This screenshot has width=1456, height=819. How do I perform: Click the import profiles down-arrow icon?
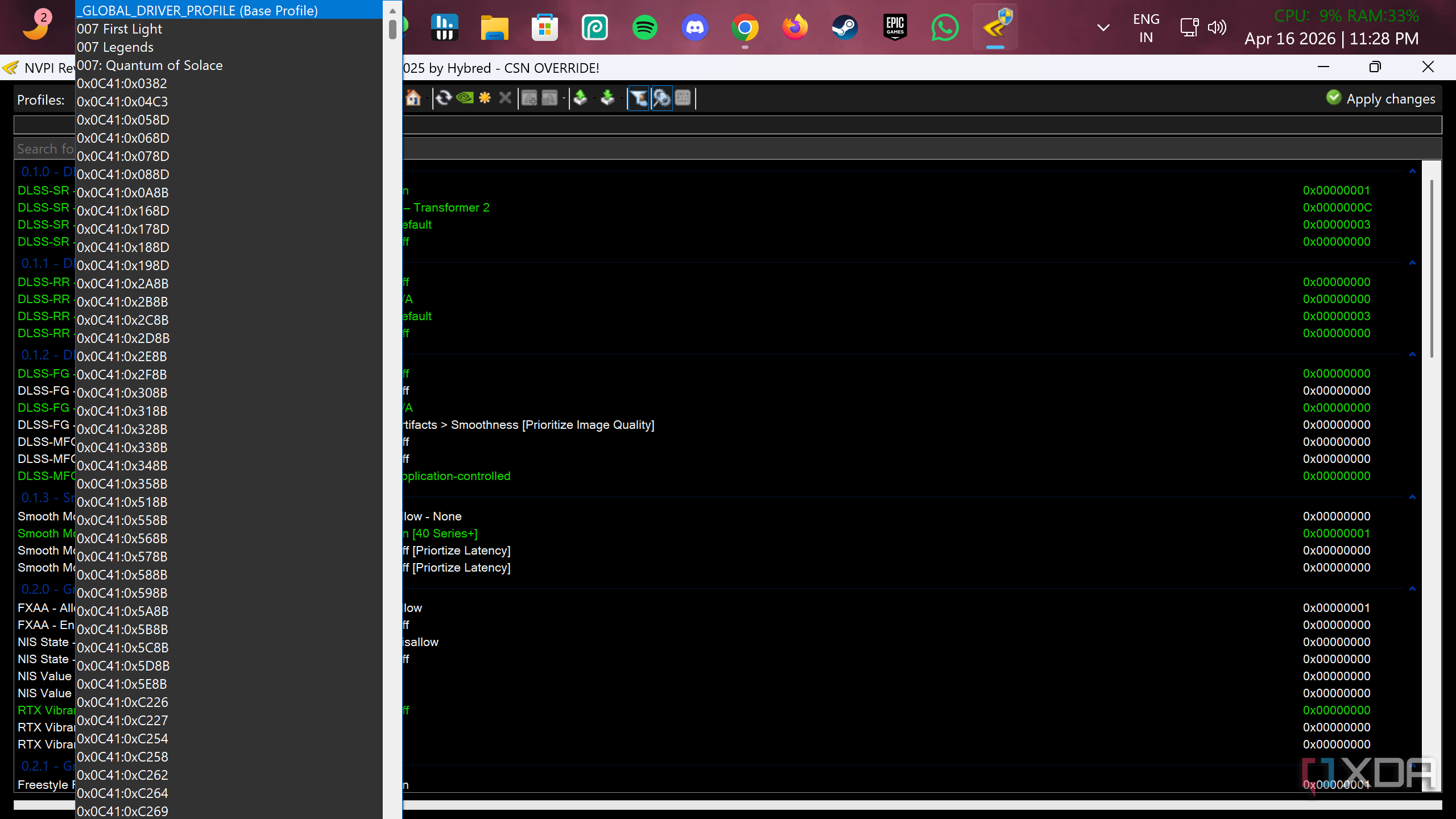point(607,98)
